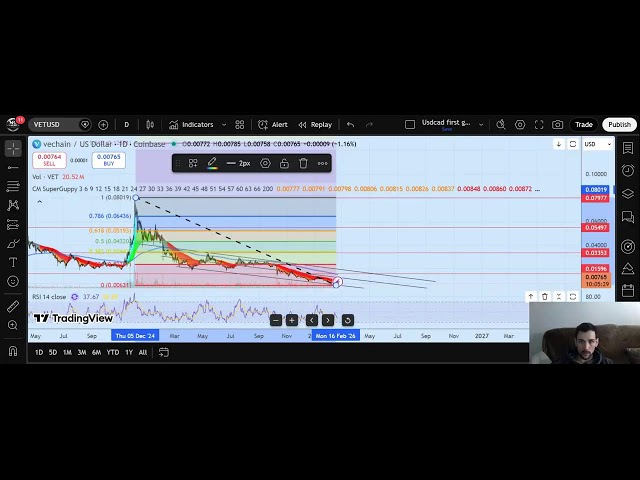Select the 1D time range
640x480 pixels.
[x=39, y=352]
